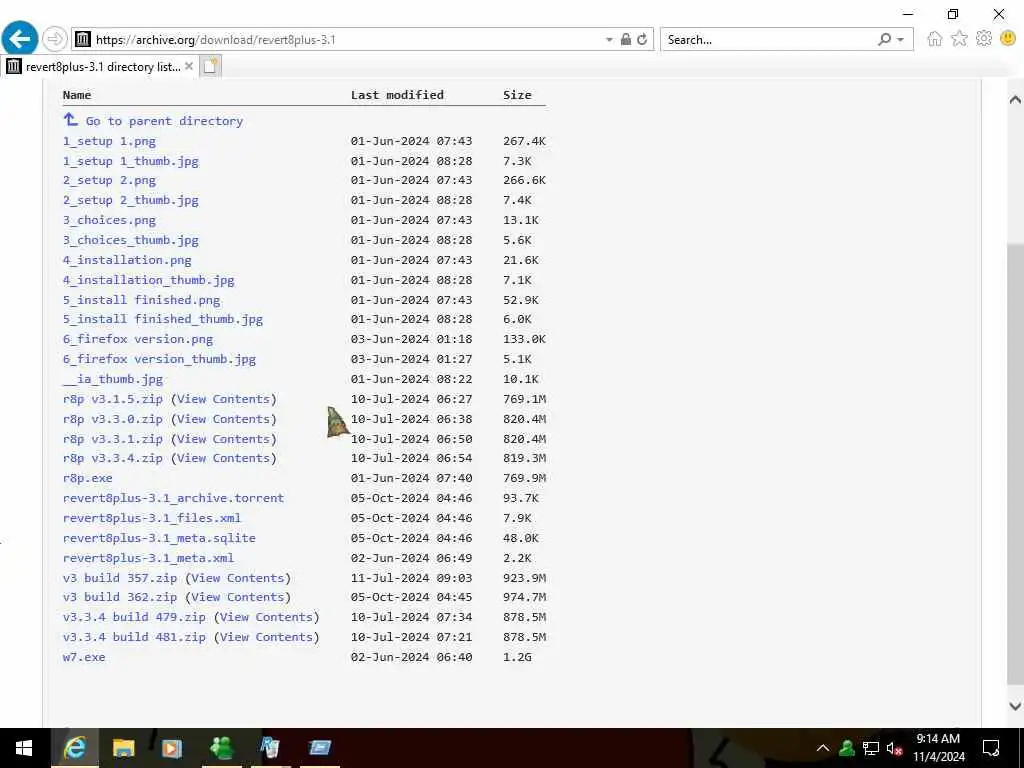The width and height of the screenshot is (1024, 768).
Task: Open 5_install finished_thumb.jpg link
Action: click(x=163, y=319)
